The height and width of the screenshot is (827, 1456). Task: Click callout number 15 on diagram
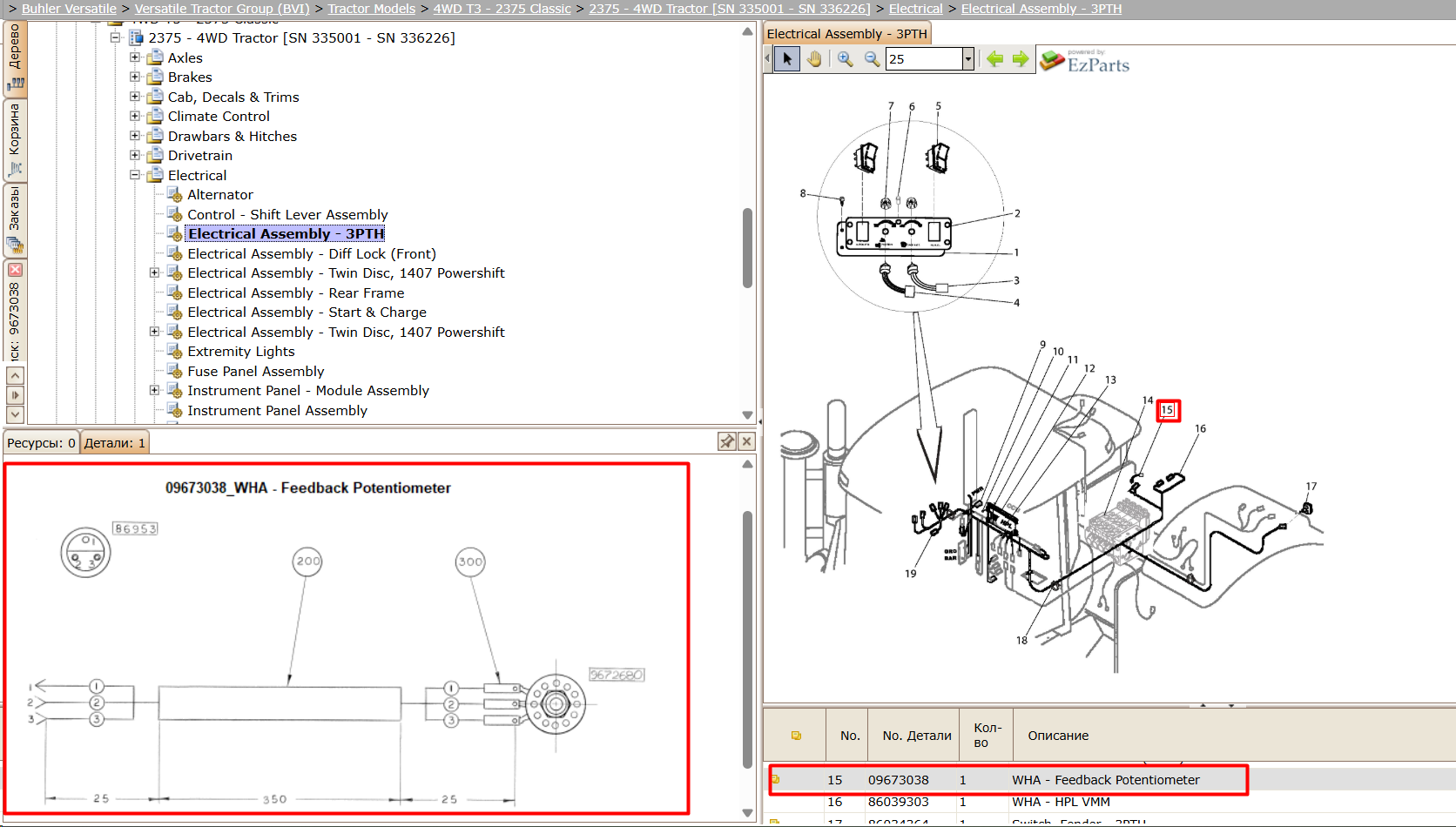pos(1168,410)
